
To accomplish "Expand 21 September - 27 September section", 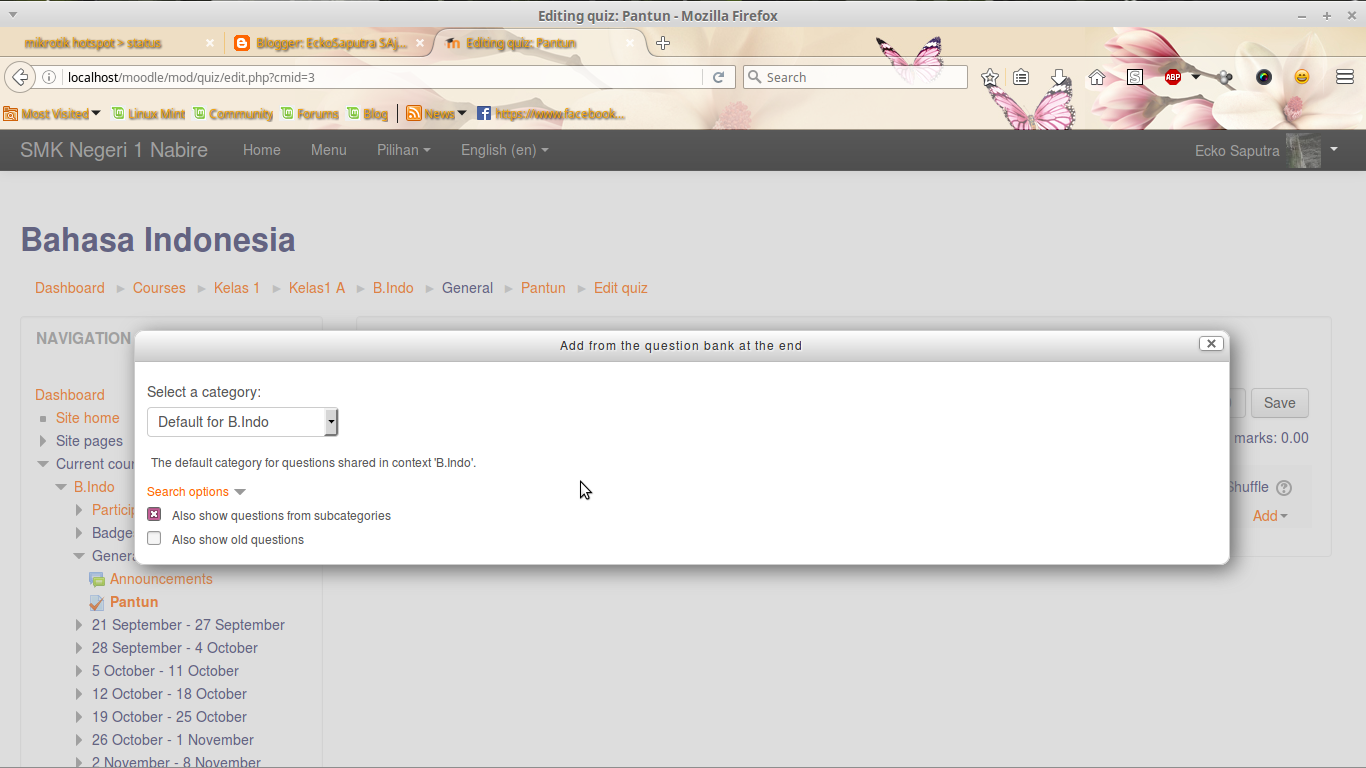I will click(79, 625).
